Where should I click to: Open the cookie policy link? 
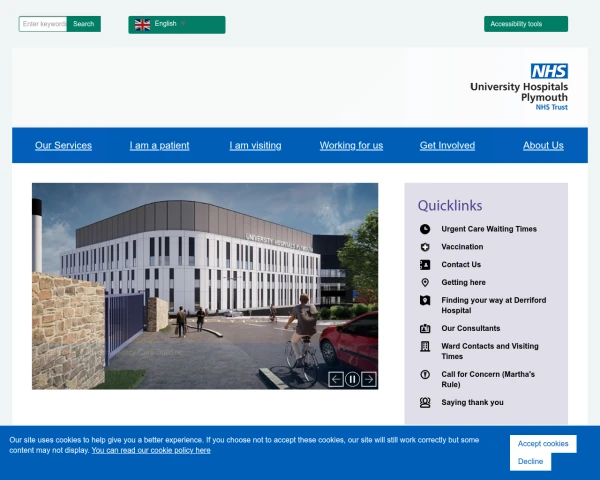(x=151, y=451)
